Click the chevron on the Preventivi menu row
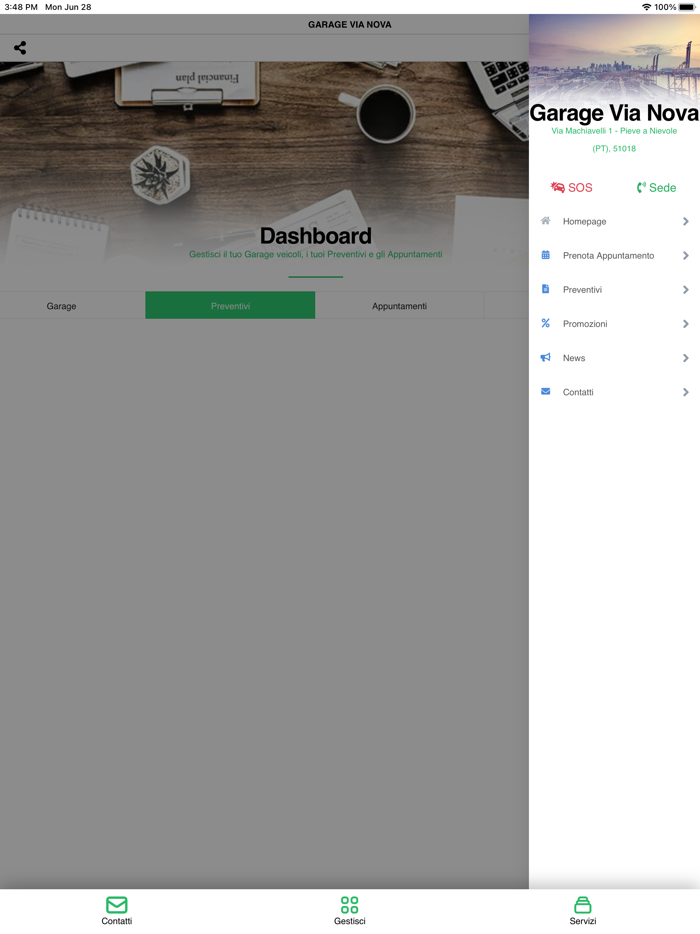The height and width of the screenshot is (934, 700). pos(686,289)
